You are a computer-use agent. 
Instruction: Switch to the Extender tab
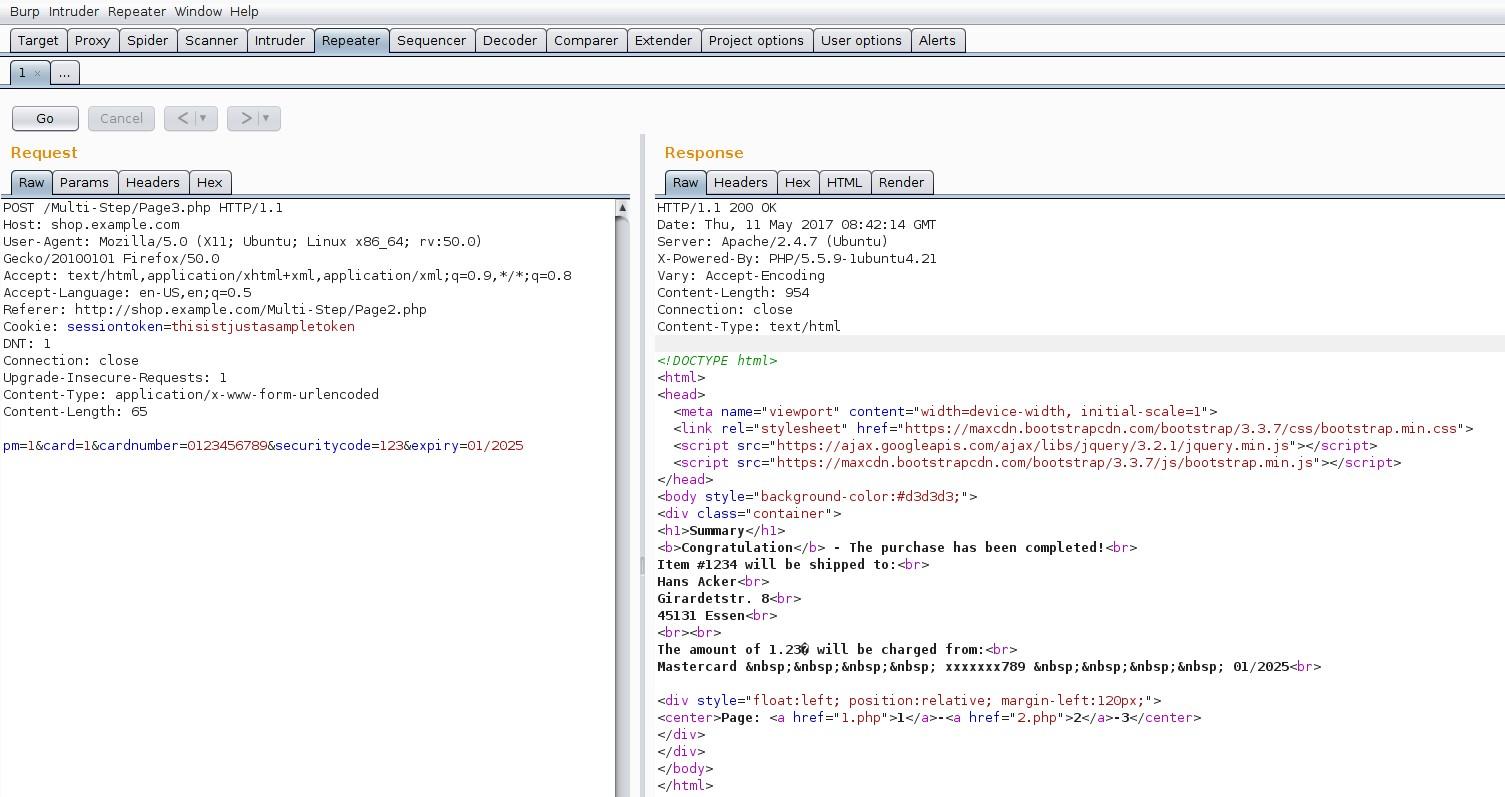click(x=664, y=41)
